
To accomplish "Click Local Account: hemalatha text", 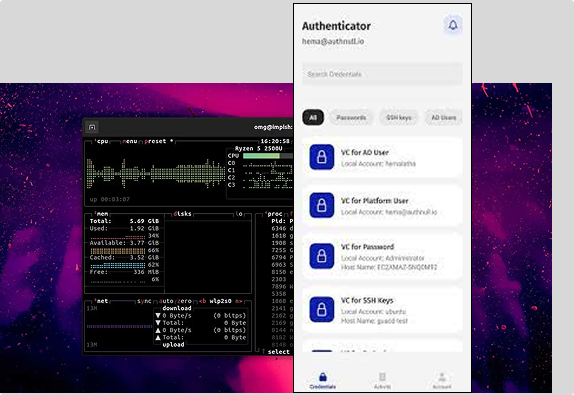I will (379, 164).
